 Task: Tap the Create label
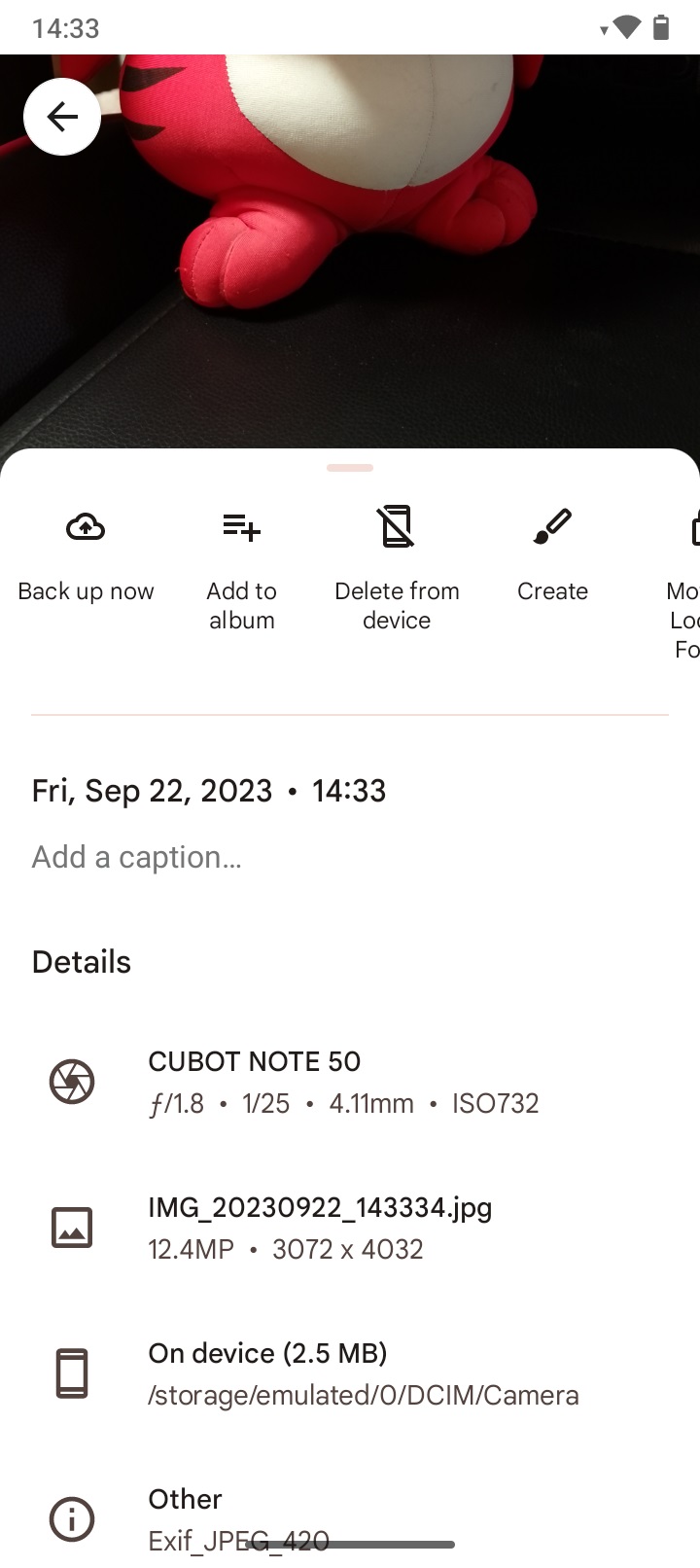[x=552, y=591]
